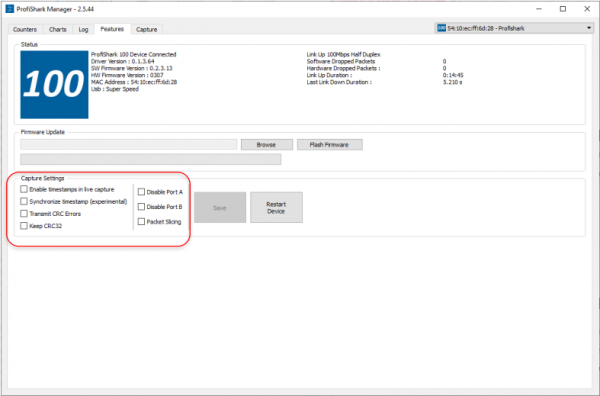
Task: Click the link up duration value 0:14:45
Action: coord(453,75)
